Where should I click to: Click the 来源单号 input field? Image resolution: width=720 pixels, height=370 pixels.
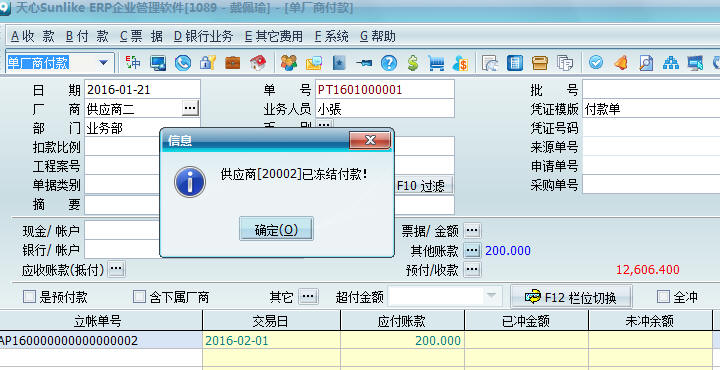[651, 147]
